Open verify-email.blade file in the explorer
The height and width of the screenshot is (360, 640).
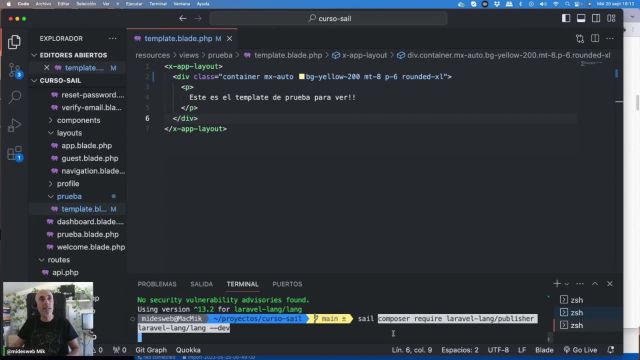[x=91, y=108]
